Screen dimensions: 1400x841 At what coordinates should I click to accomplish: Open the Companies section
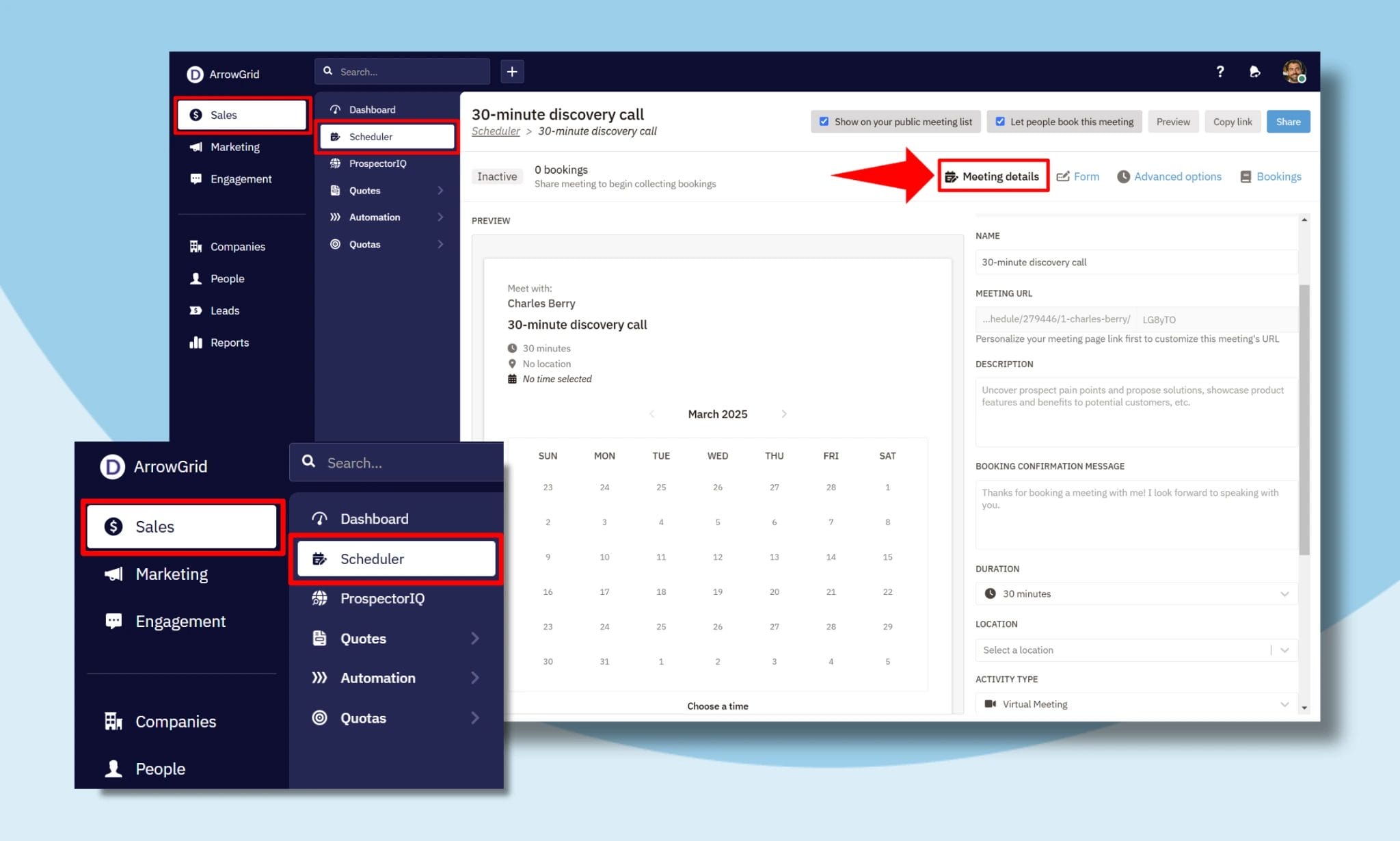coord(237,246)
